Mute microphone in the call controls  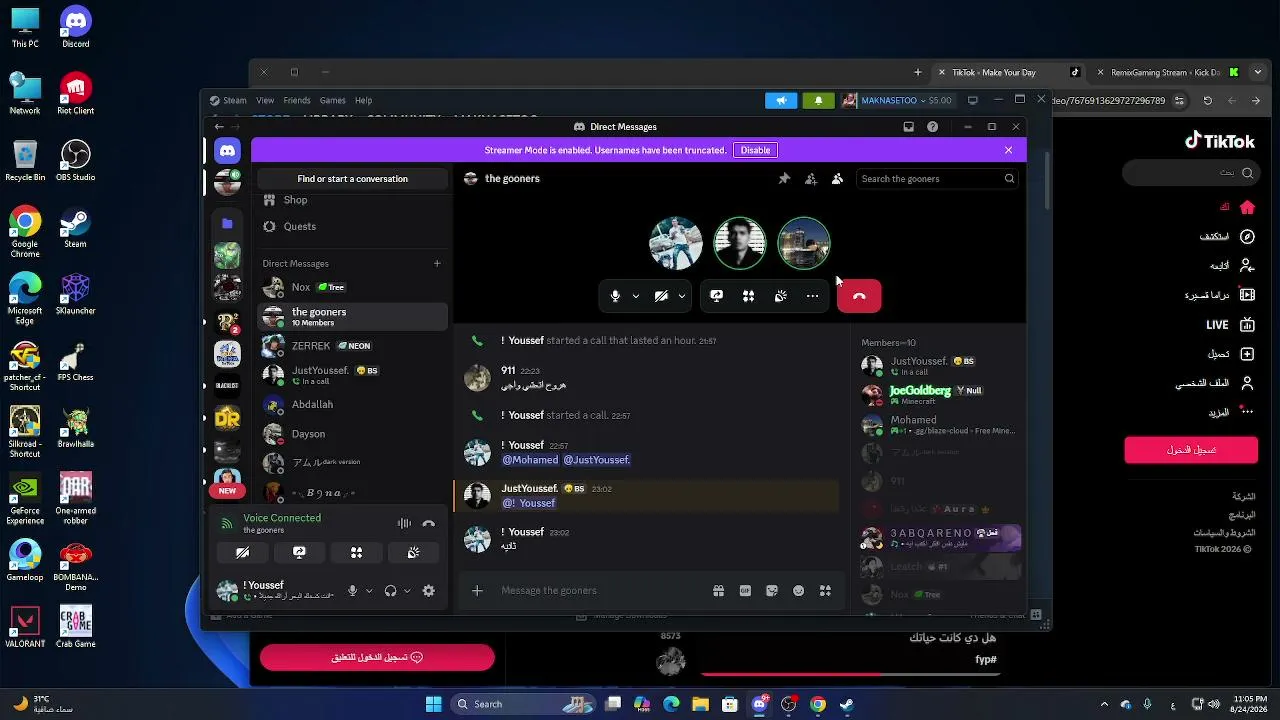(x=615, y=296)
